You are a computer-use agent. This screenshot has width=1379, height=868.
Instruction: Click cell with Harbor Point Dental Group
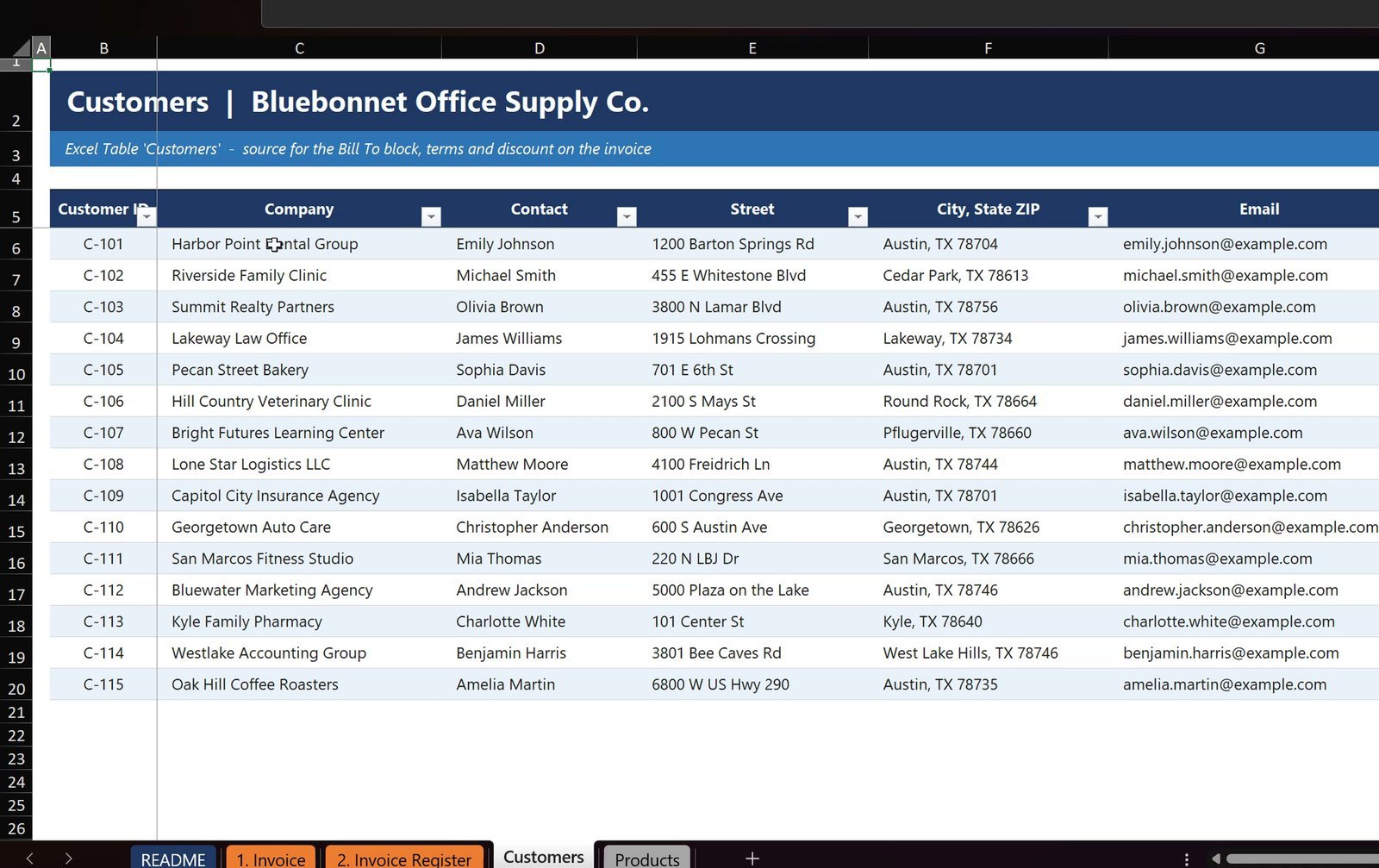coord(299,244)
